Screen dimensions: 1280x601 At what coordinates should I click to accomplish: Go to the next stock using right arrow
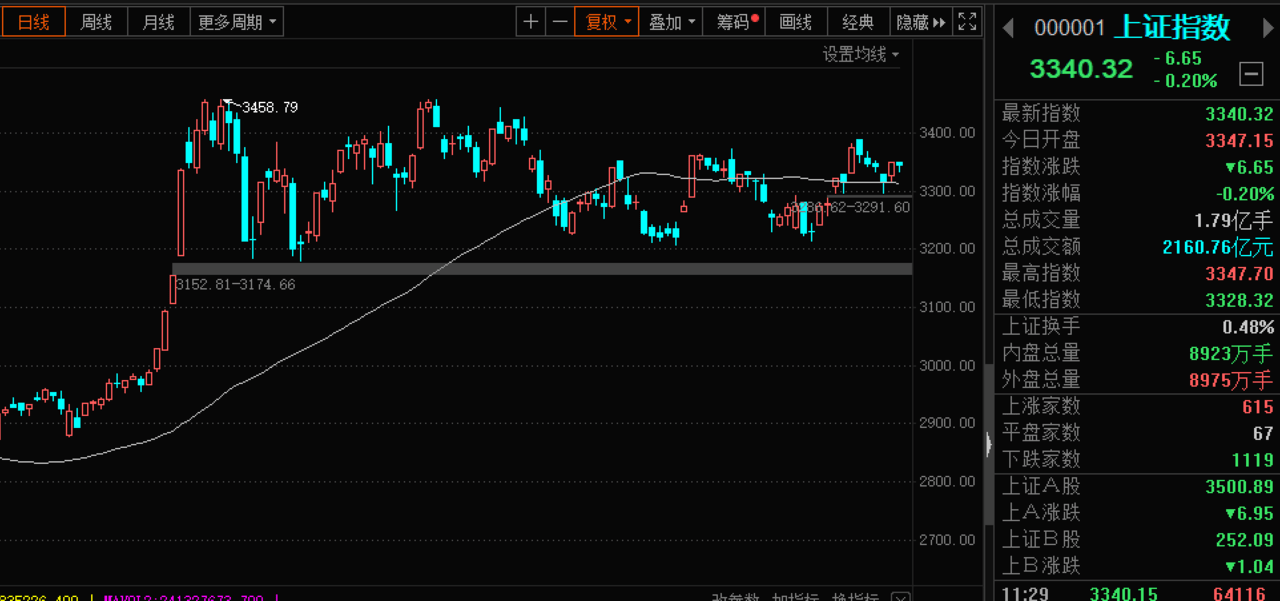1270,27
